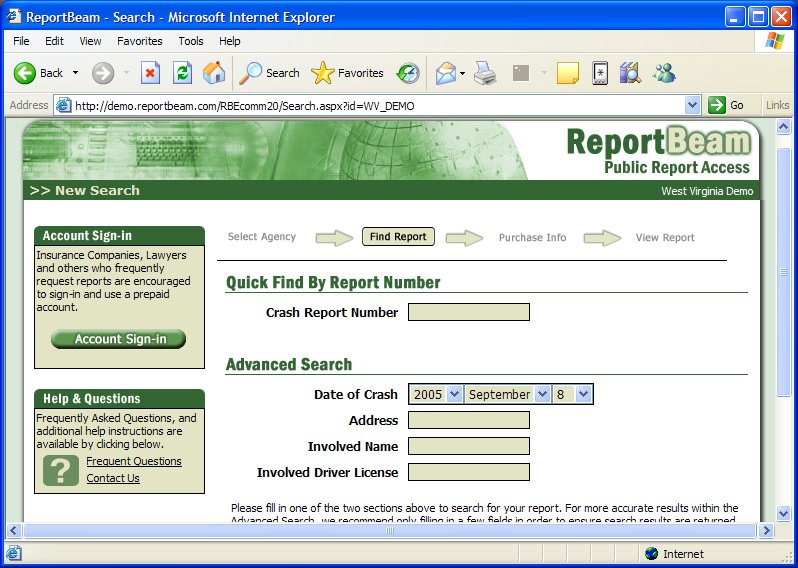Stop loading with the red X icon
Screen dimensions: 798x568
(150, 73)
